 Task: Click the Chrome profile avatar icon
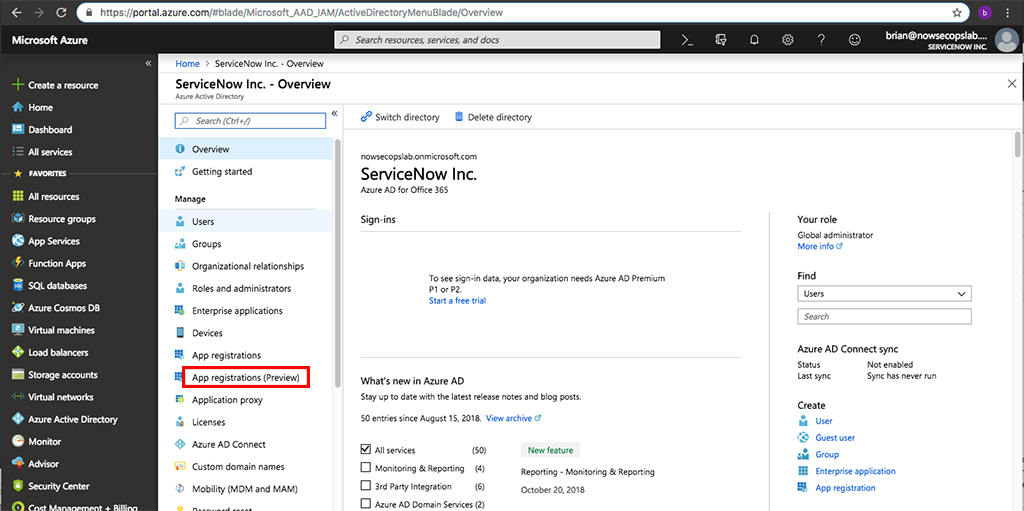coord(984,12)
